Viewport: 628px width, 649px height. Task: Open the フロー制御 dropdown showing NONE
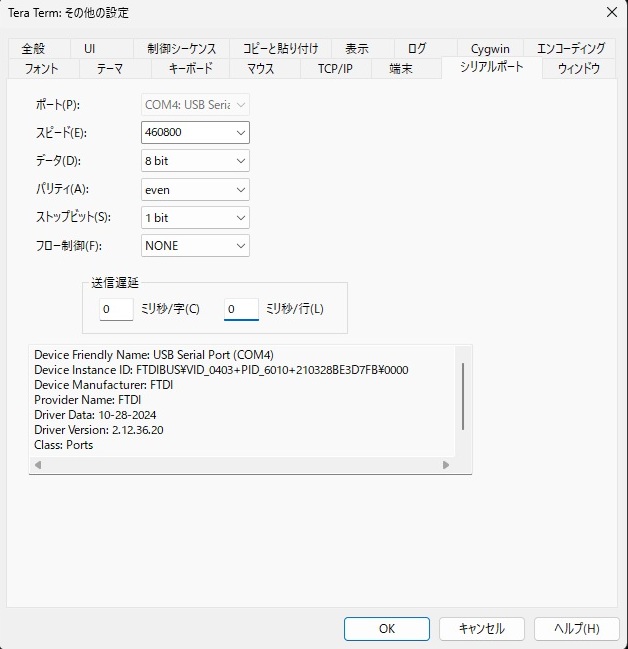[195, 245]
